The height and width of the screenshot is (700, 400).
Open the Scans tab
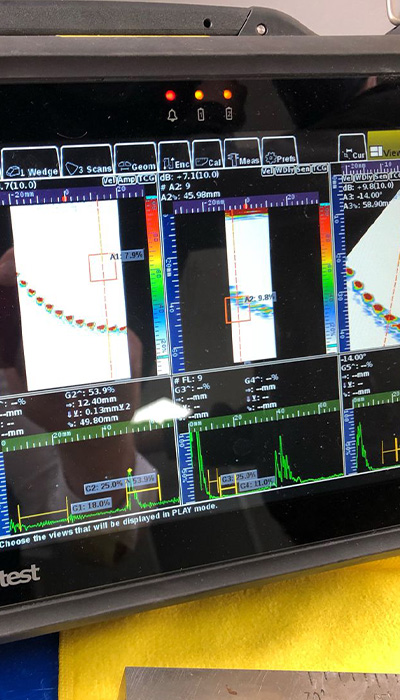[87, 160]
